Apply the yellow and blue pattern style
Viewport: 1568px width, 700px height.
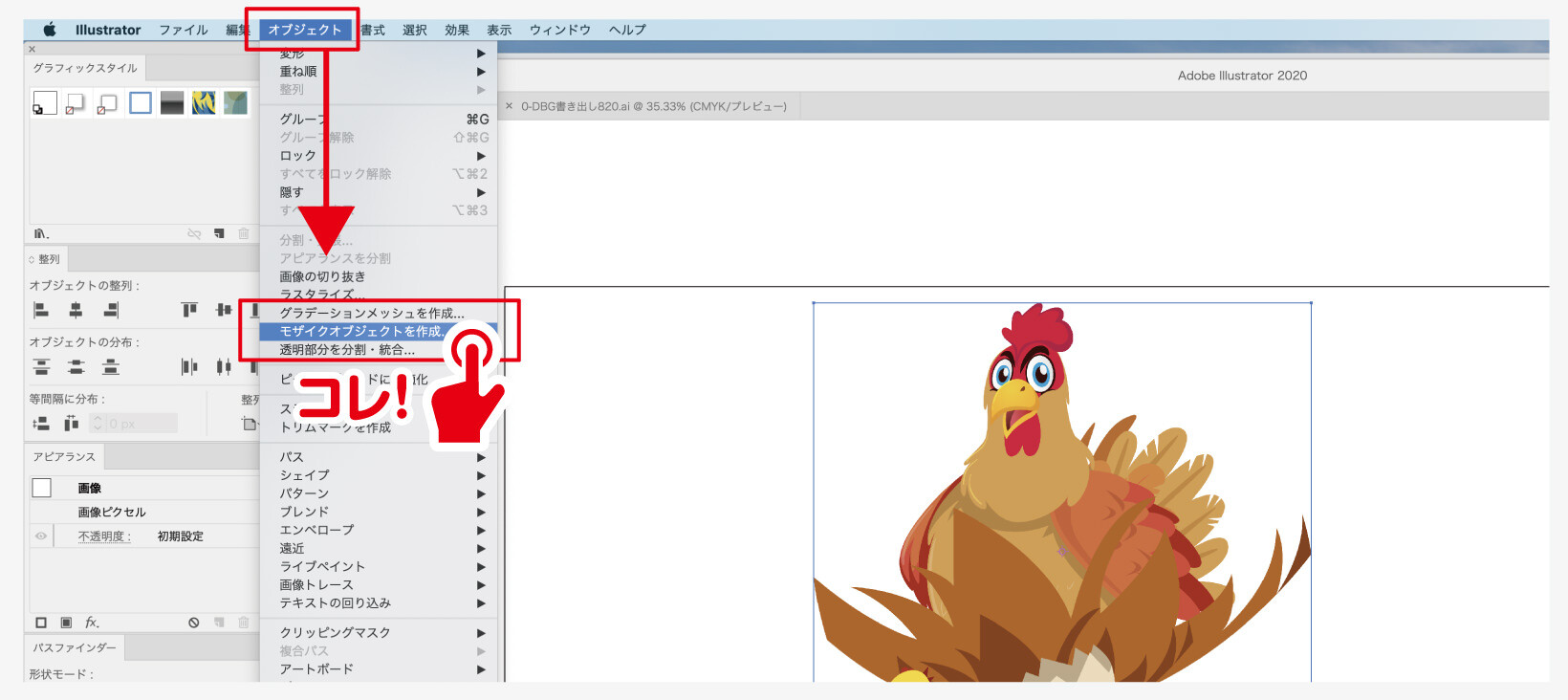point(204,102)
